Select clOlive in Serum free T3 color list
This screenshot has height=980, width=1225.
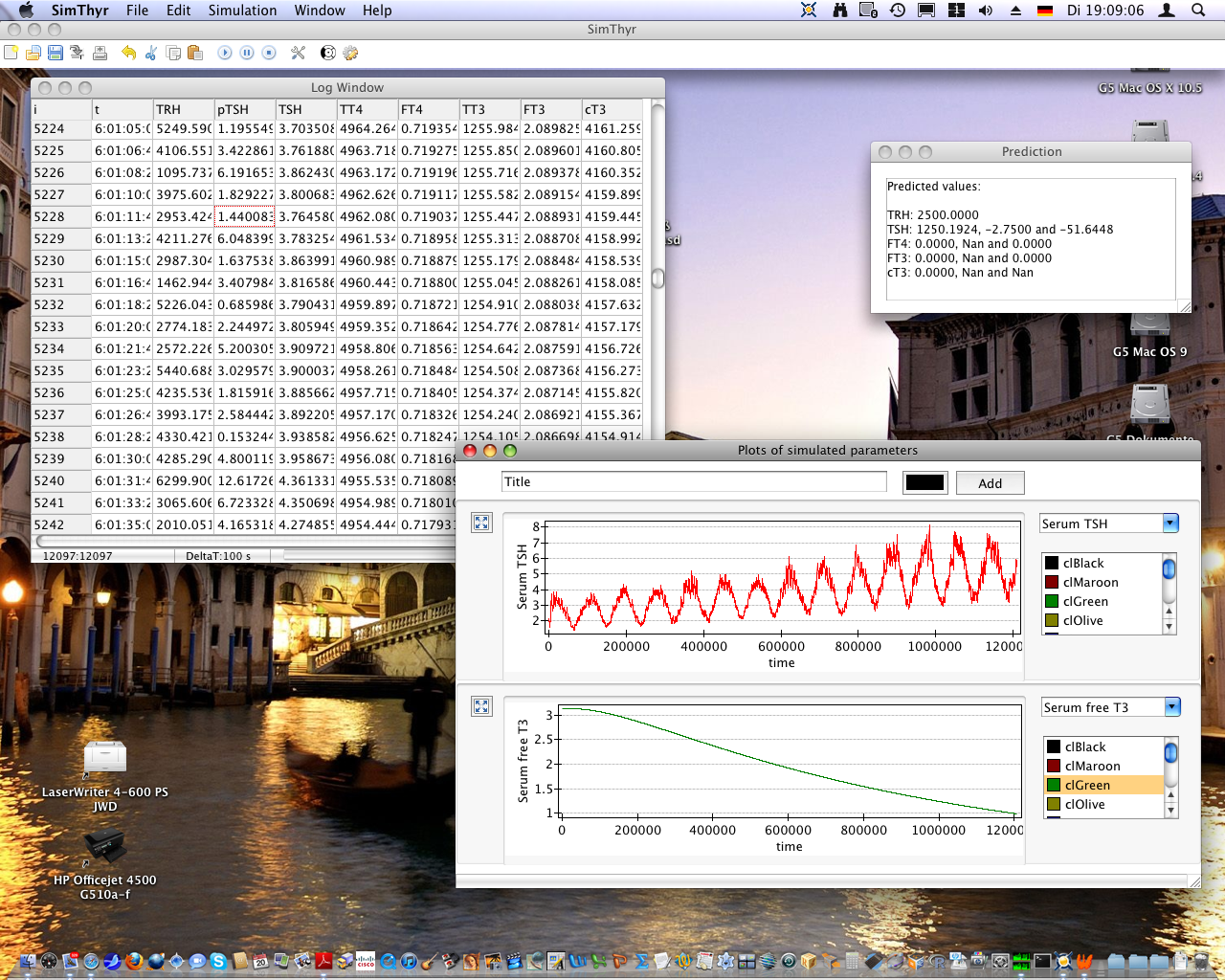click(x=1084, y=804)
